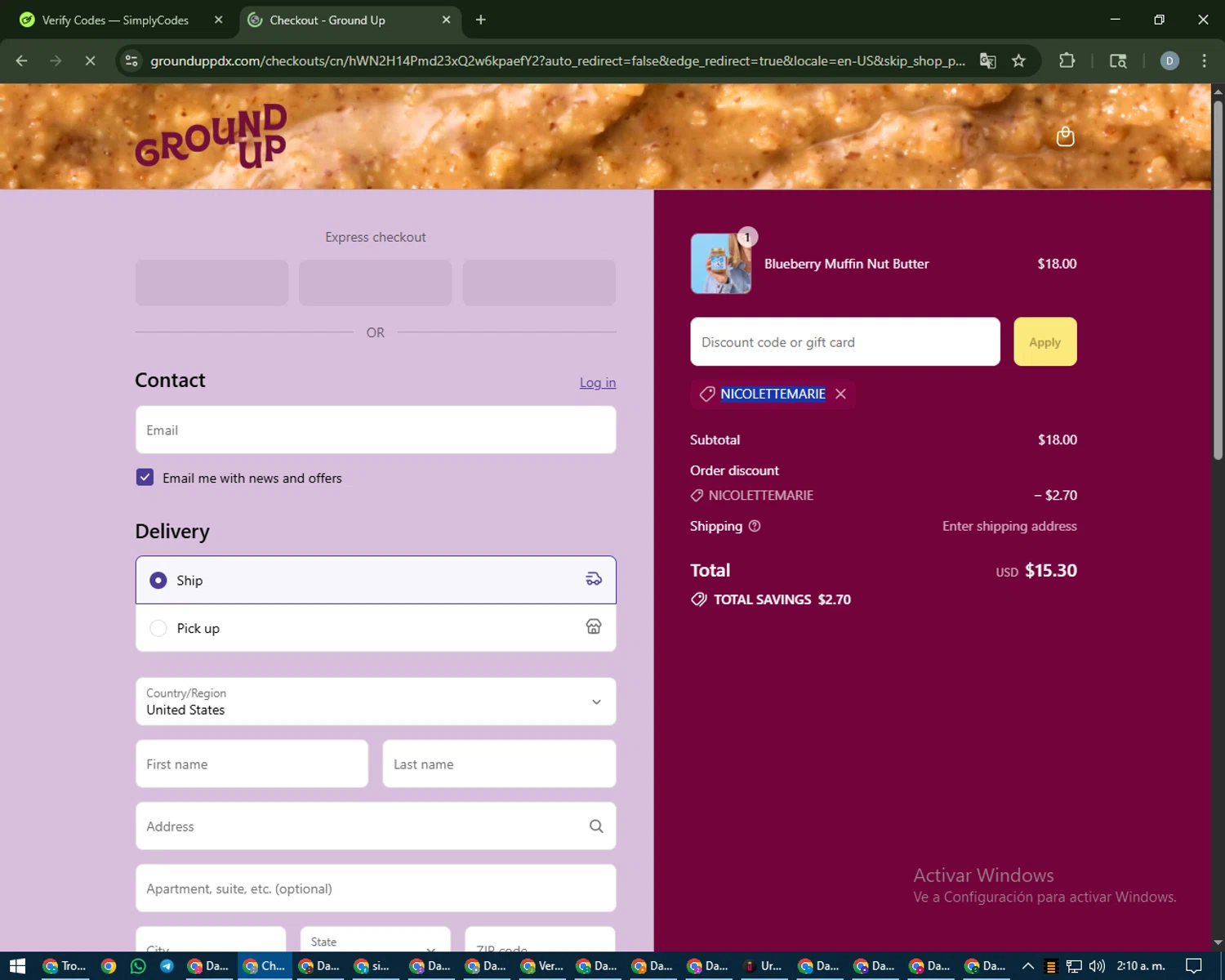
Task: Open the Windows Start menu
Action: tap(17, 966)
